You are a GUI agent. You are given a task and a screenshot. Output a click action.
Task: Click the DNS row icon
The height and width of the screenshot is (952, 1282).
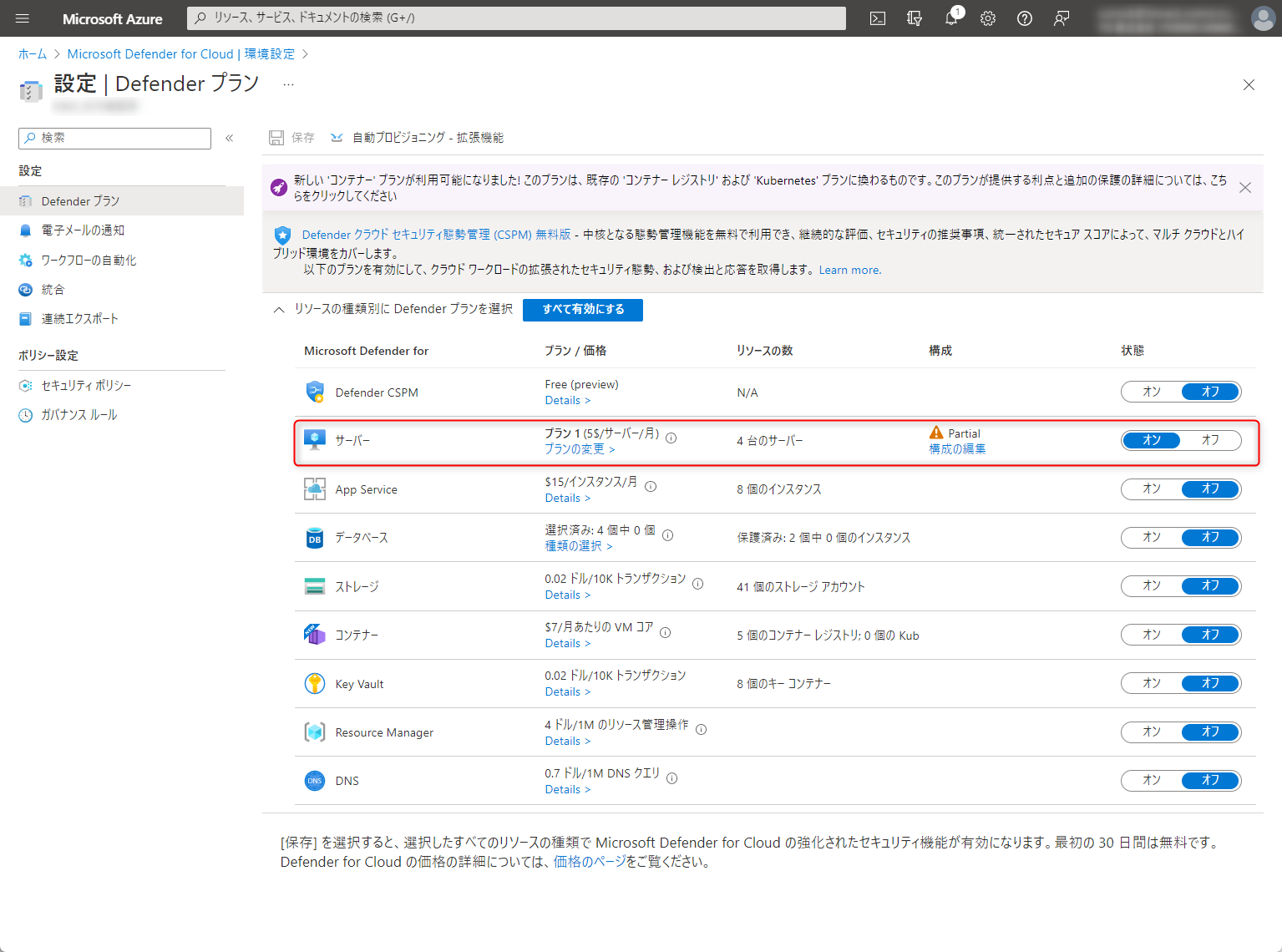click(315, 781)
